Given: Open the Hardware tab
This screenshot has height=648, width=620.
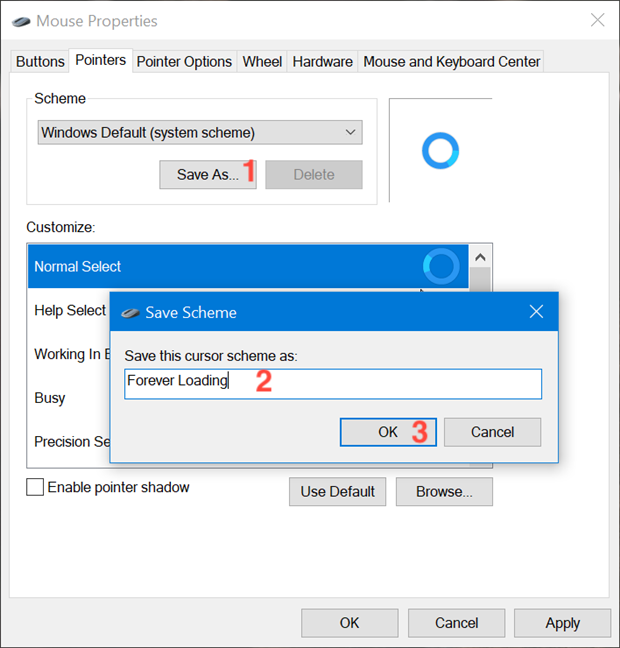Looking at the screenshot, I should click(x=322, y=62).
